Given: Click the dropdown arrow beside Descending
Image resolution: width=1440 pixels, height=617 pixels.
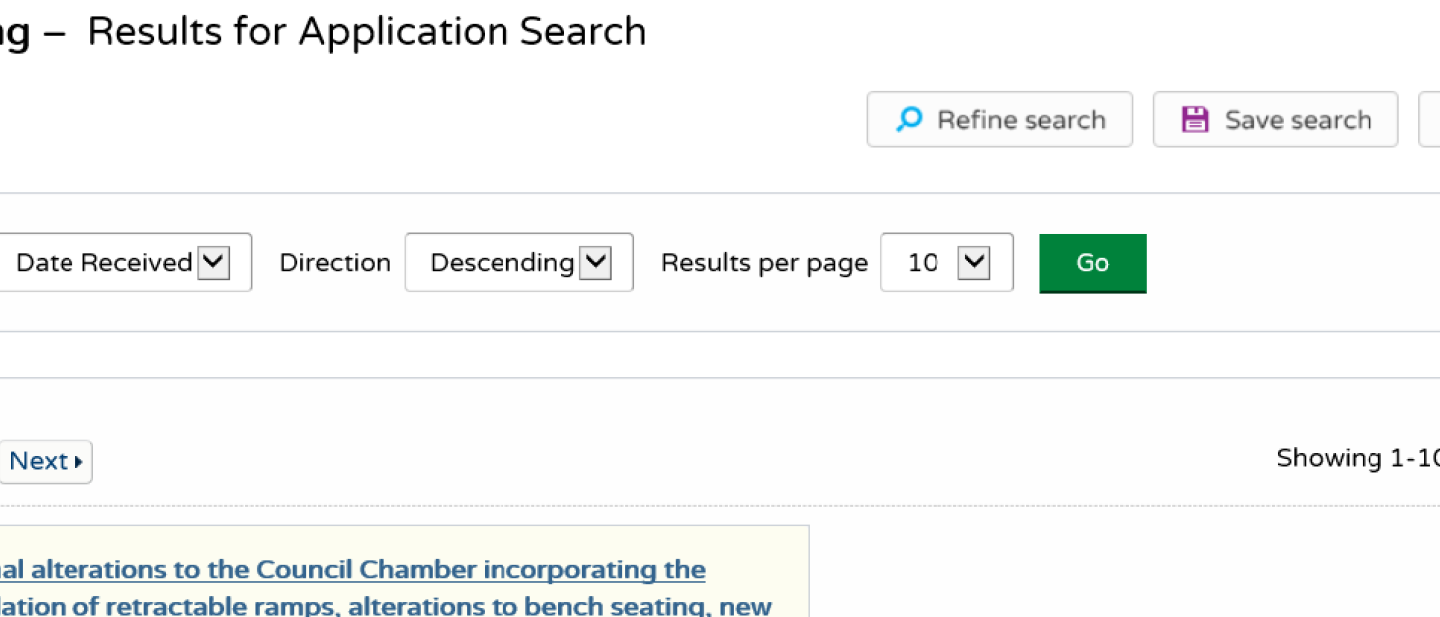Looking at the screenshot, I should [x=597, y=262].
